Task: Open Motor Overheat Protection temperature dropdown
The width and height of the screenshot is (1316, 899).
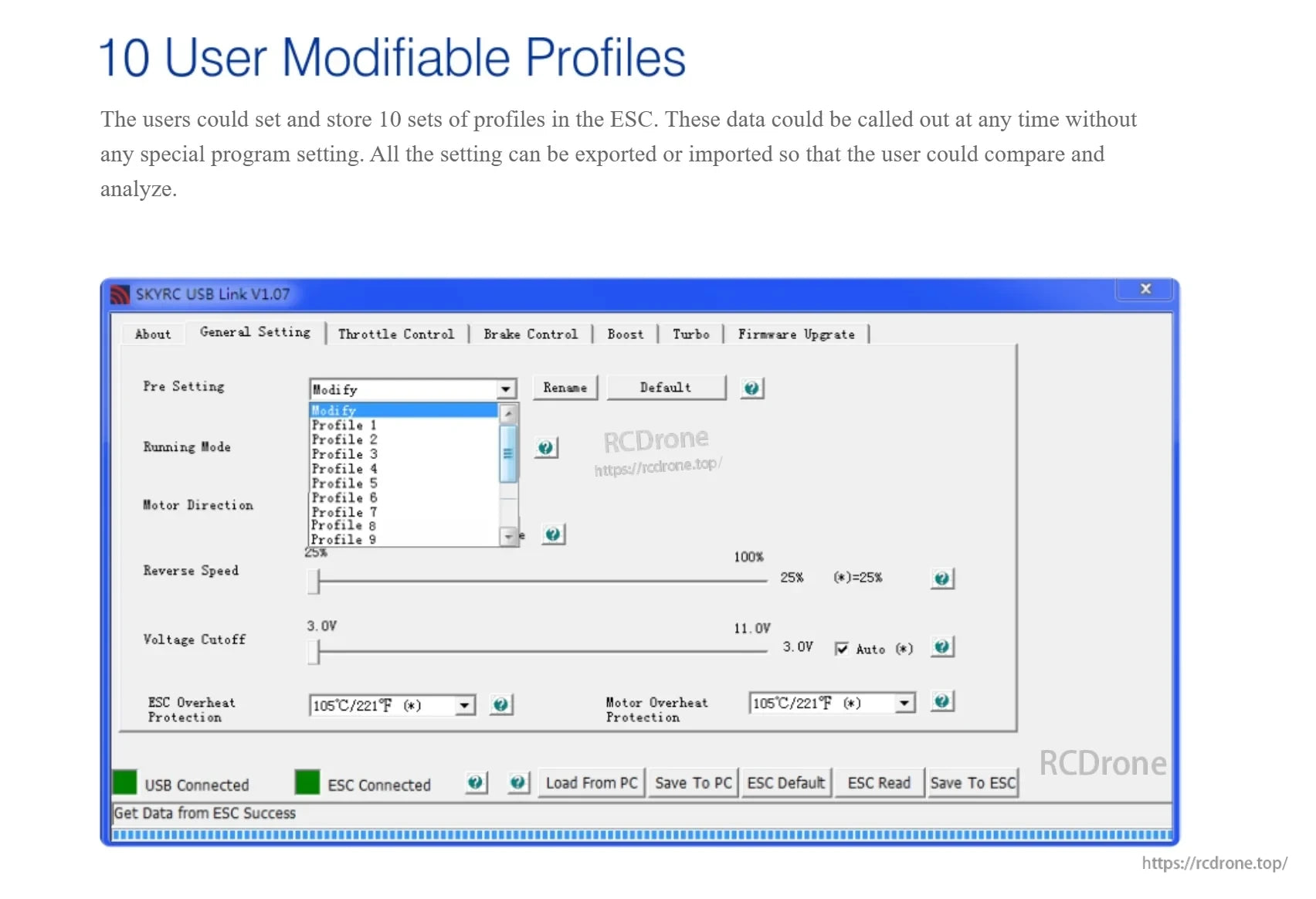Action: click(904, 703)
